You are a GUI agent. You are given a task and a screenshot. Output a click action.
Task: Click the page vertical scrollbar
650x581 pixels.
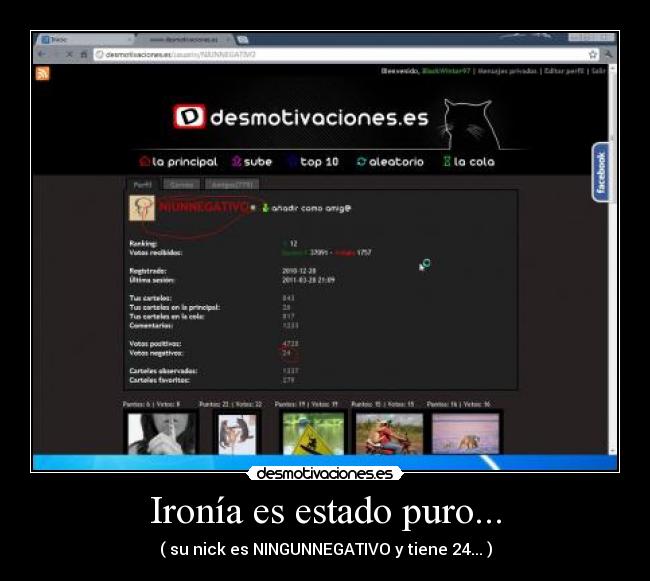[612, 259]
